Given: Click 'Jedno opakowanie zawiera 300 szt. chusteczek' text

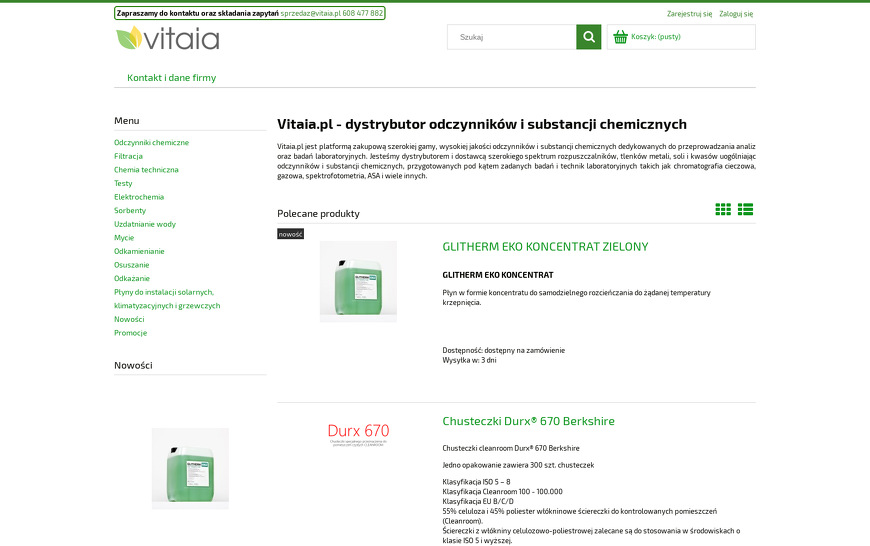Looking at the screenshot, I should [x=518, y=466].
